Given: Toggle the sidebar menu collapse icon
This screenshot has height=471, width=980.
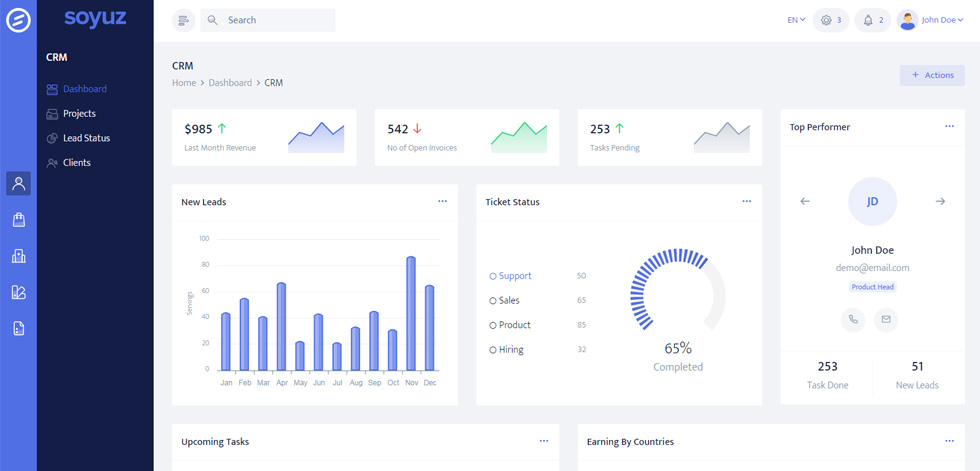Looking at the screenshot, I should pyautogui.click(x=184, y=20).
